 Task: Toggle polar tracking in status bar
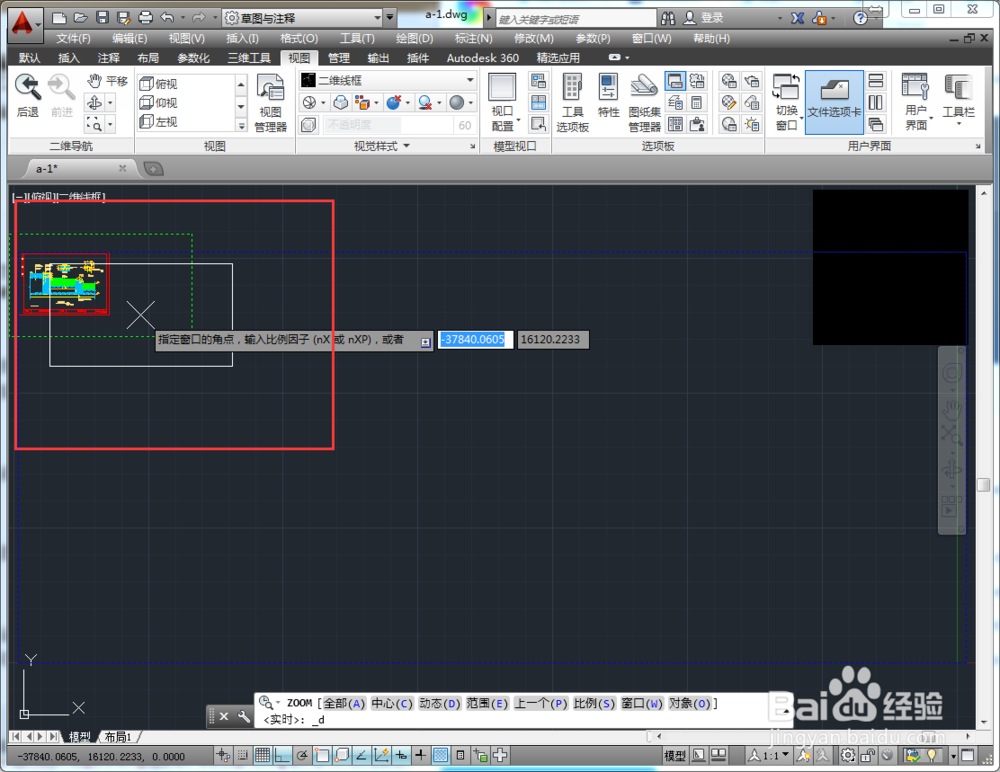tap(302, 755)
